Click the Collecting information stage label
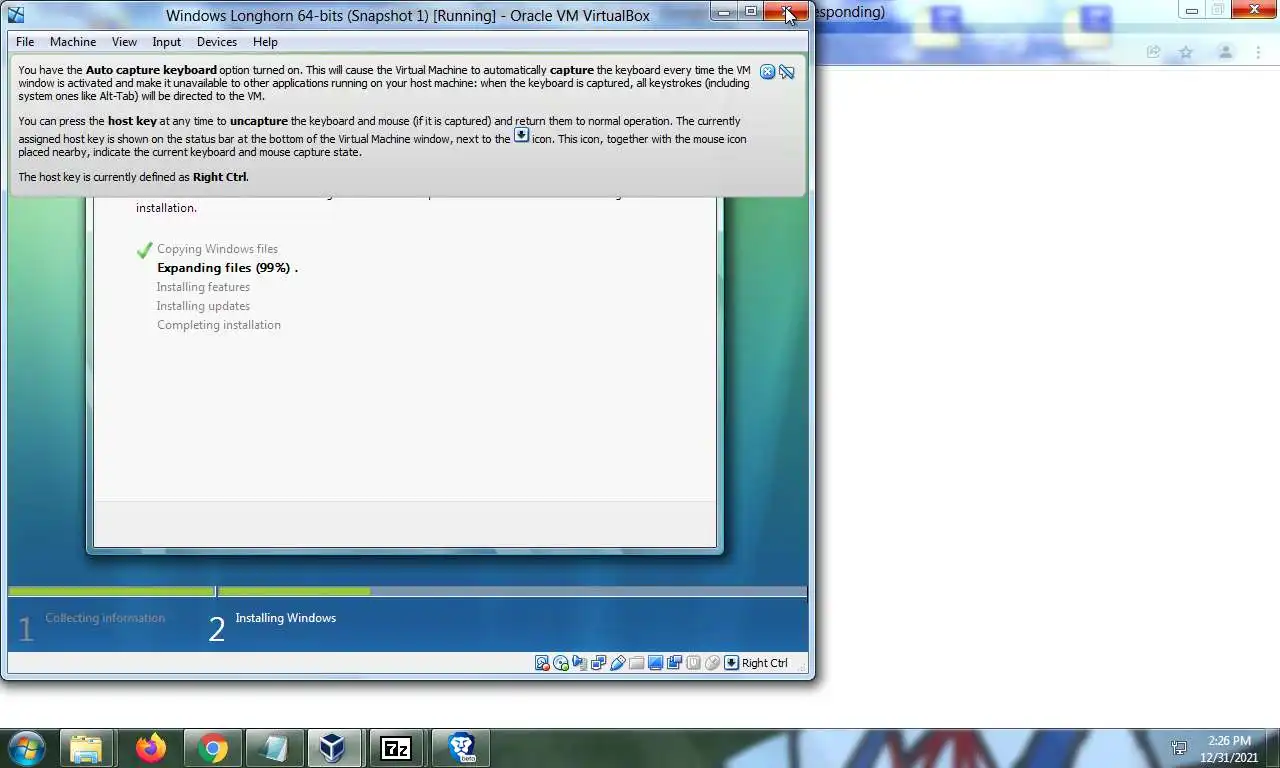 (x=105, y=618)
